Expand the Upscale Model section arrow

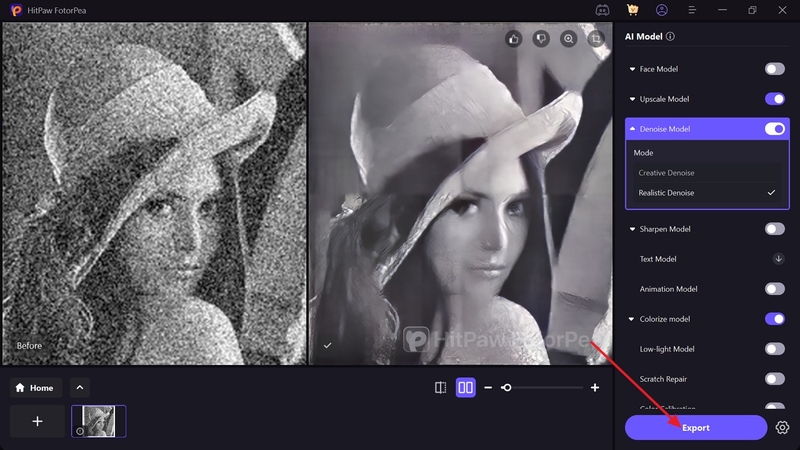point(632,99)
